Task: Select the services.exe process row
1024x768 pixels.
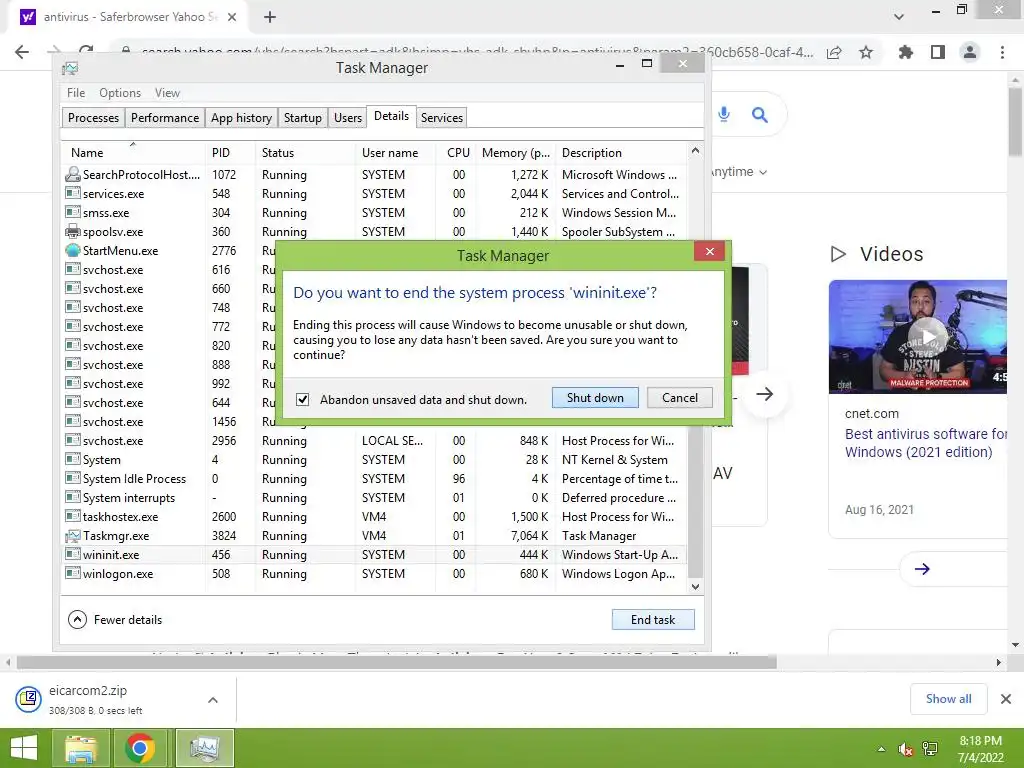Action: 374,194
